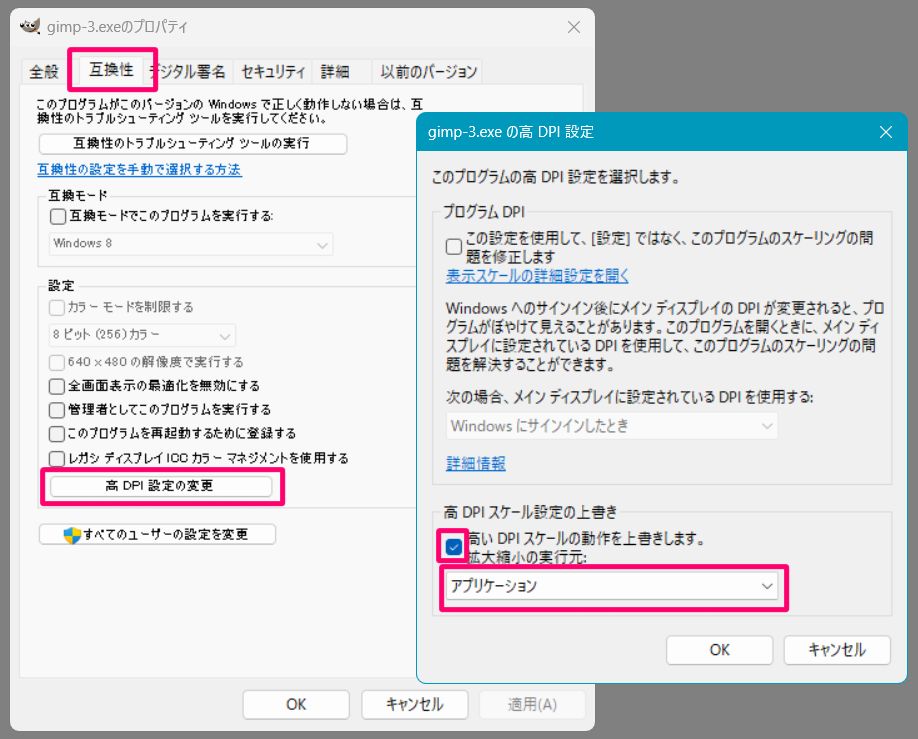Expand the アプリケーション scaling dropdown
Screen dimensions: 918x739
(x=612, y=586)
